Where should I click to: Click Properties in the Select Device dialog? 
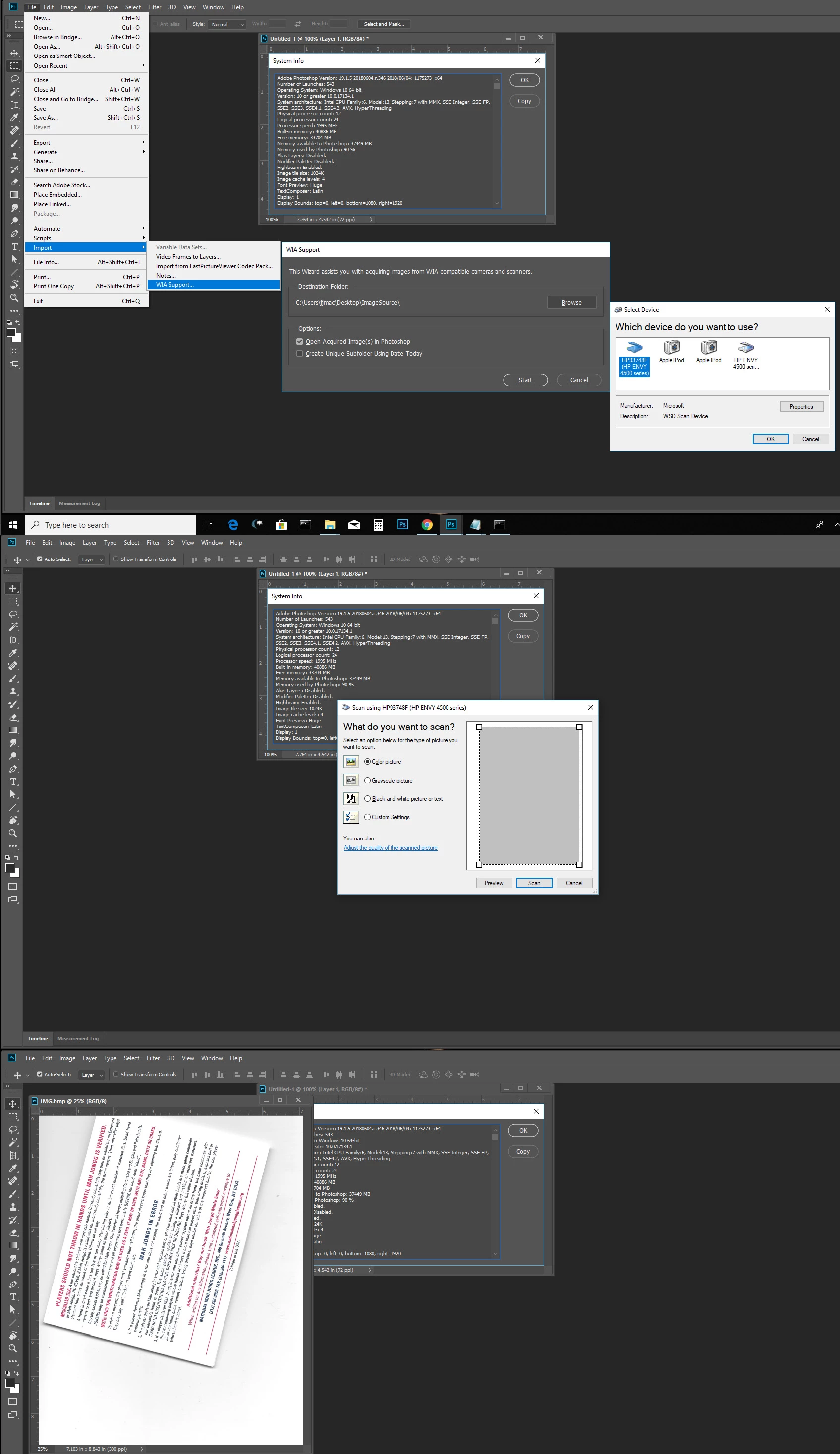(x=801, y=407)
